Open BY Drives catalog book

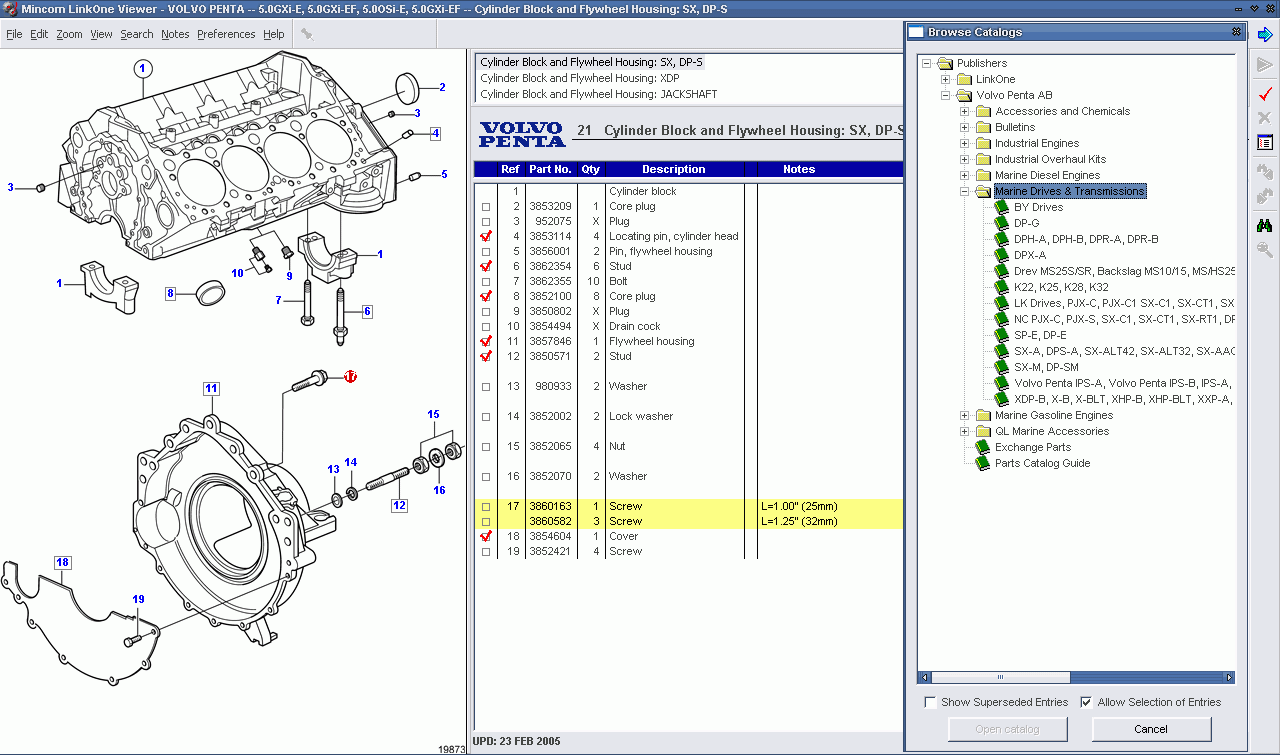point(1002,207)
